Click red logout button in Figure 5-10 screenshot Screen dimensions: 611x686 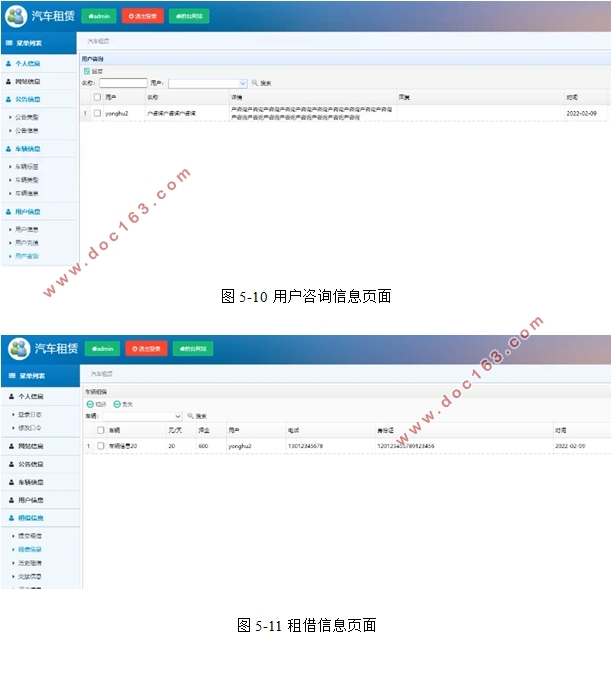tap(143, 16)
